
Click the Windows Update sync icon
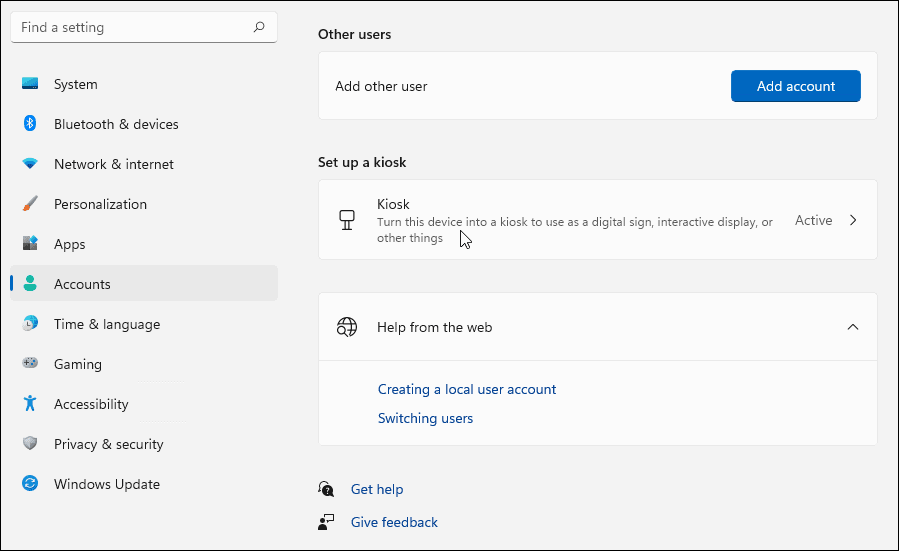click(30, 484)
